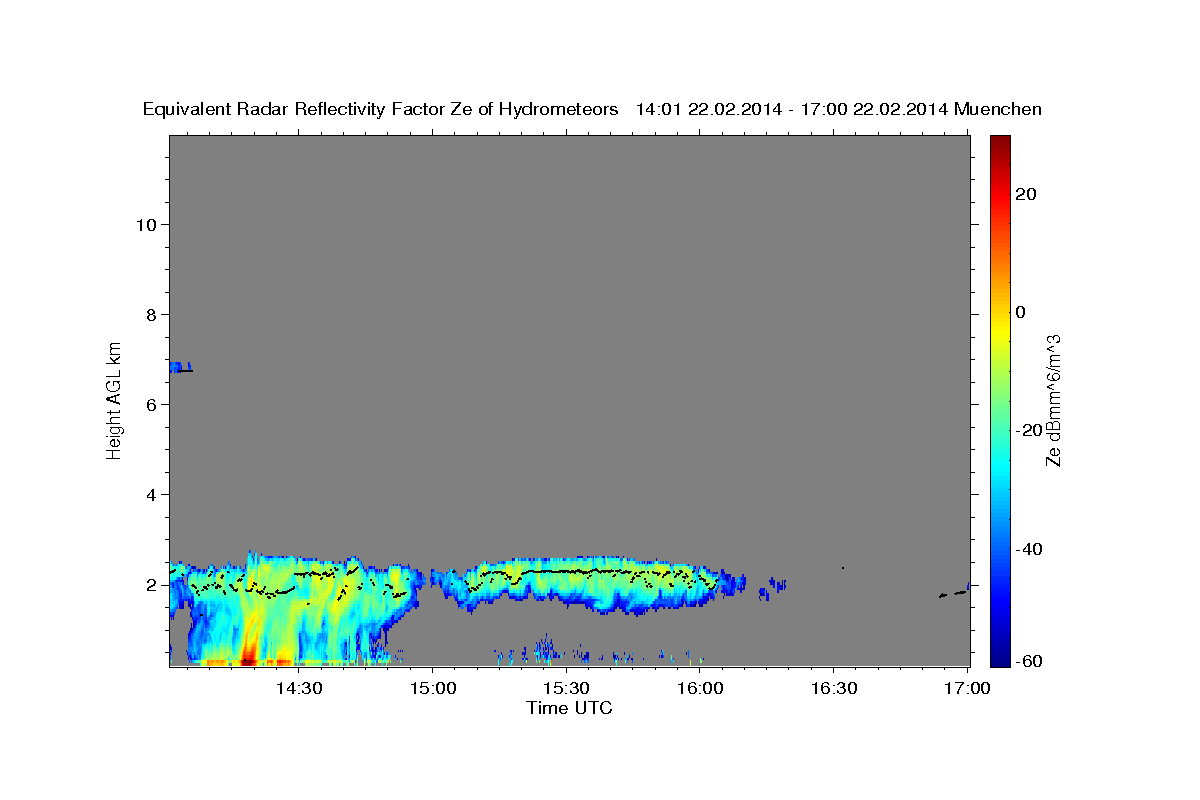Click the height tick label 10
This screenshot has width=1200, height=800.
click(x=146, y=224)
